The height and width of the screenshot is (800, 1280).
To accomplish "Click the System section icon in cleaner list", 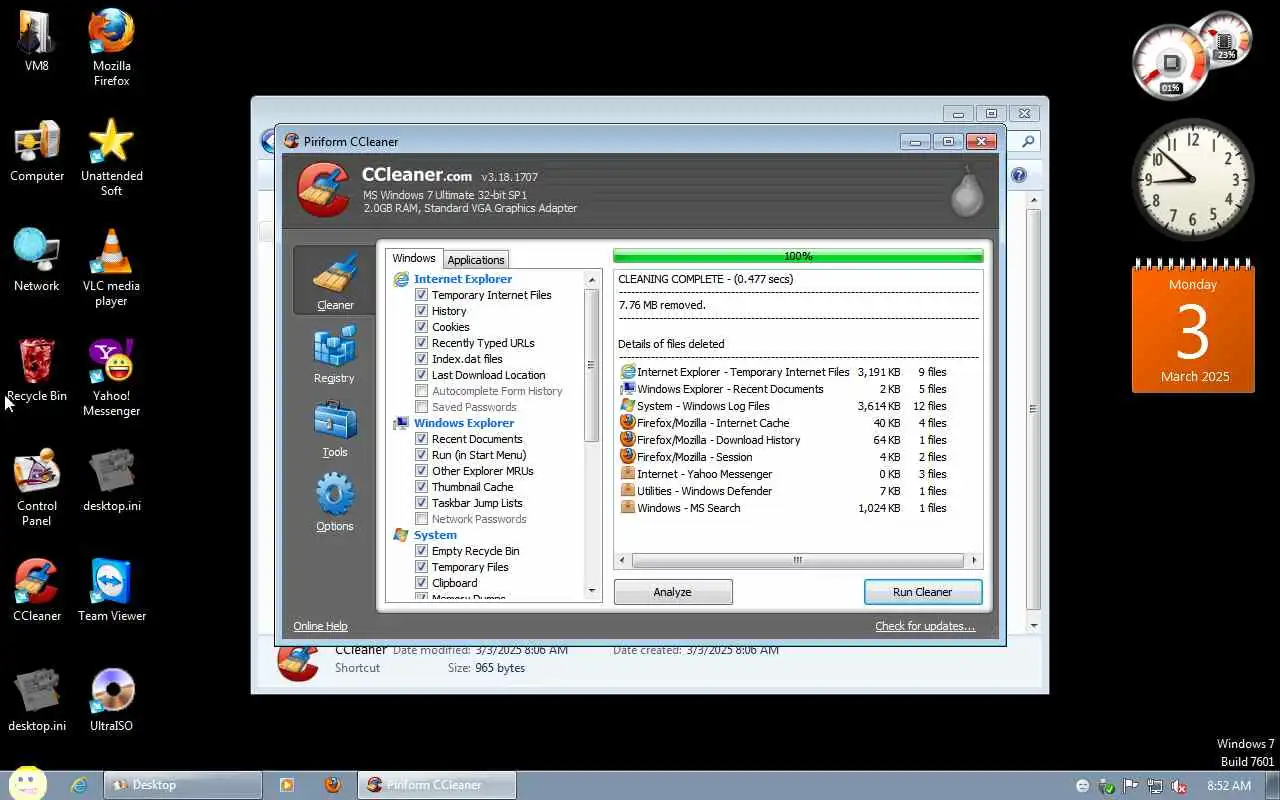I will point(402,535).
